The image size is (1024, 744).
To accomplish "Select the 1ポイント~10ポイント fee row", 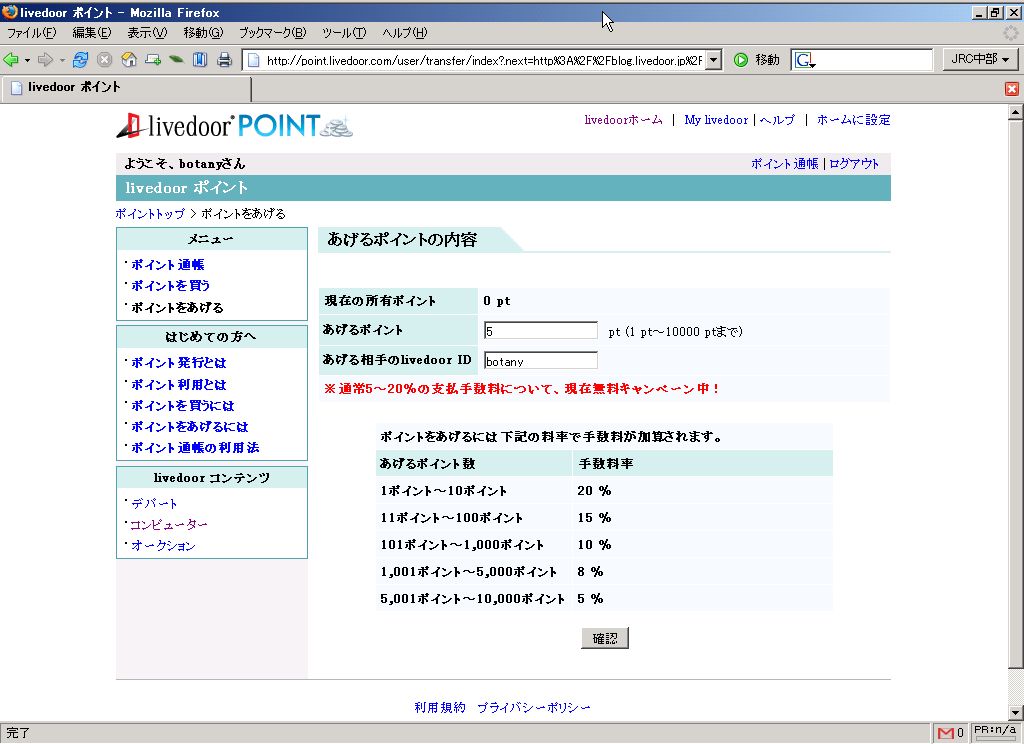I will tap(604, 490).
